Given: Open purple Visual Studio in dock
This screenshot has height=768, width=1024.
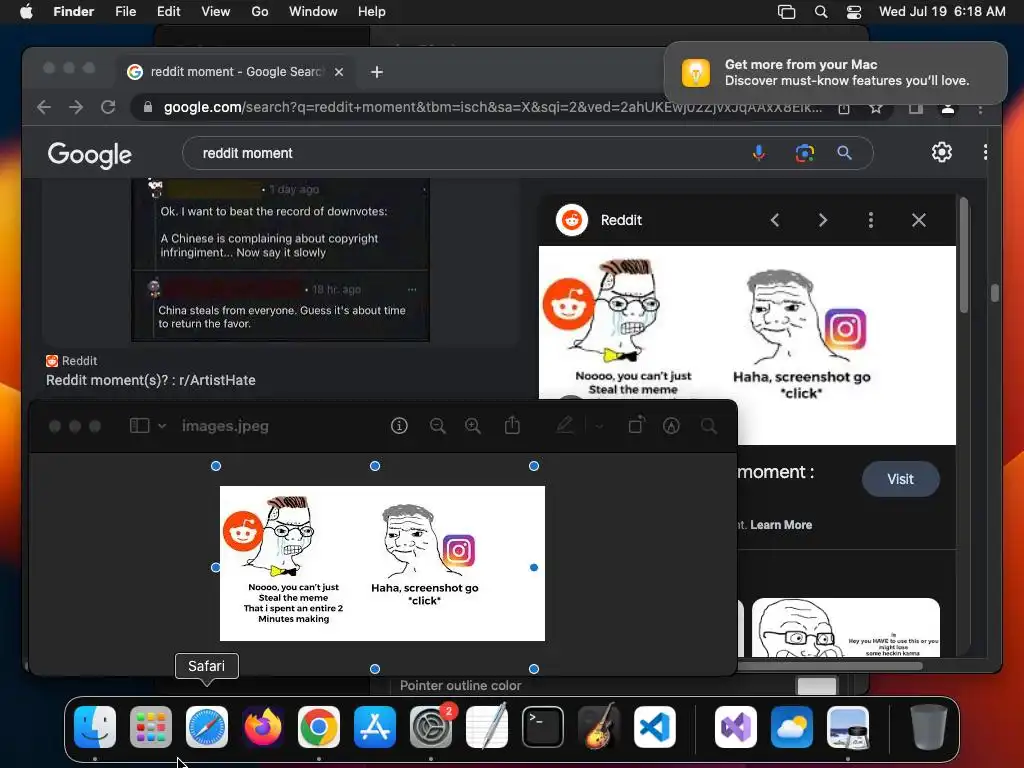Looking at the screenshot, I should (x=736, y=726).
